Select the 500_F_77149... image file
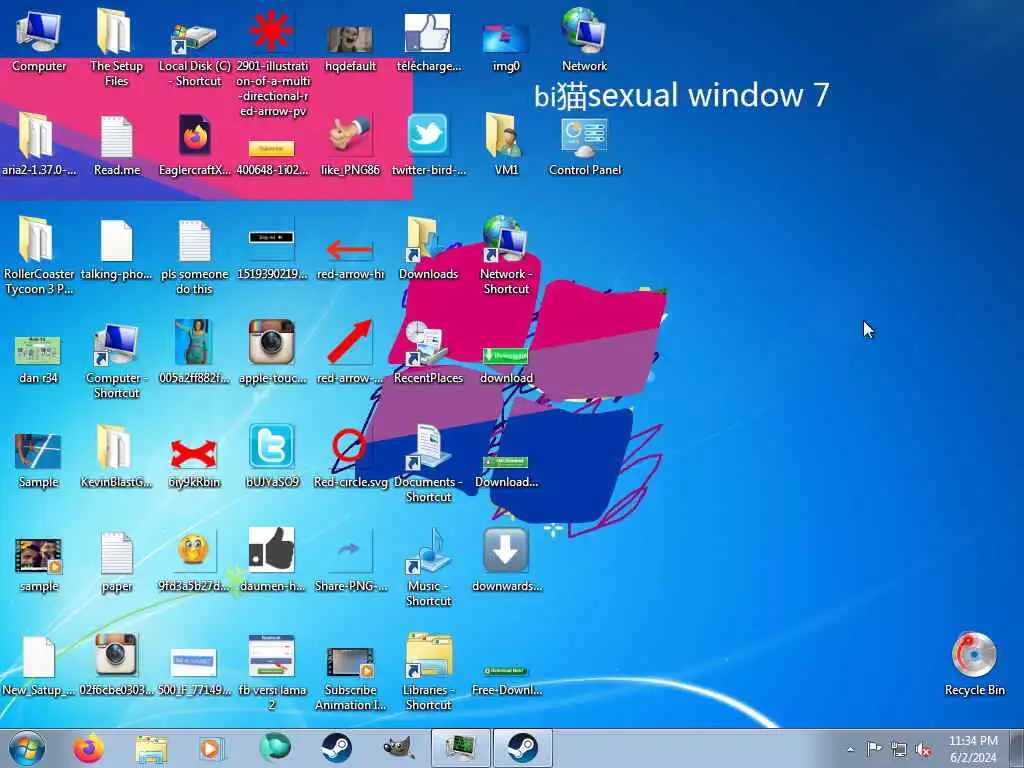This screenshot has width=1024, height=768. [194, 671]
